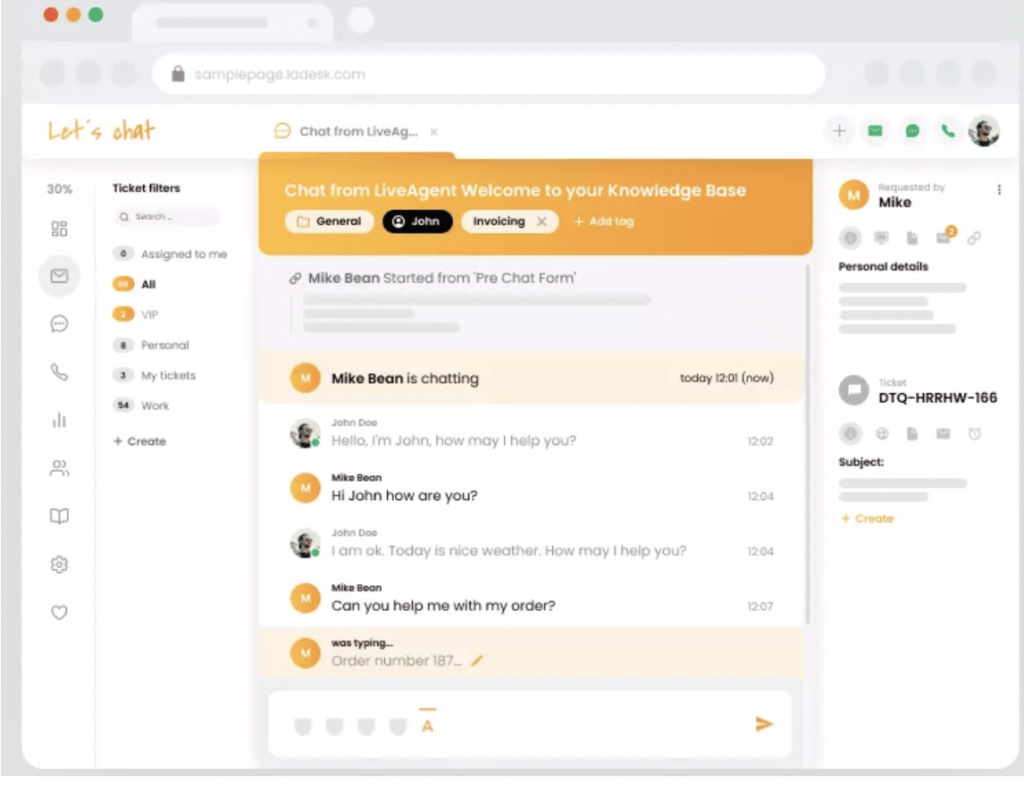Click Create under Subject section

pyautogui.click(x=867, y=518)
